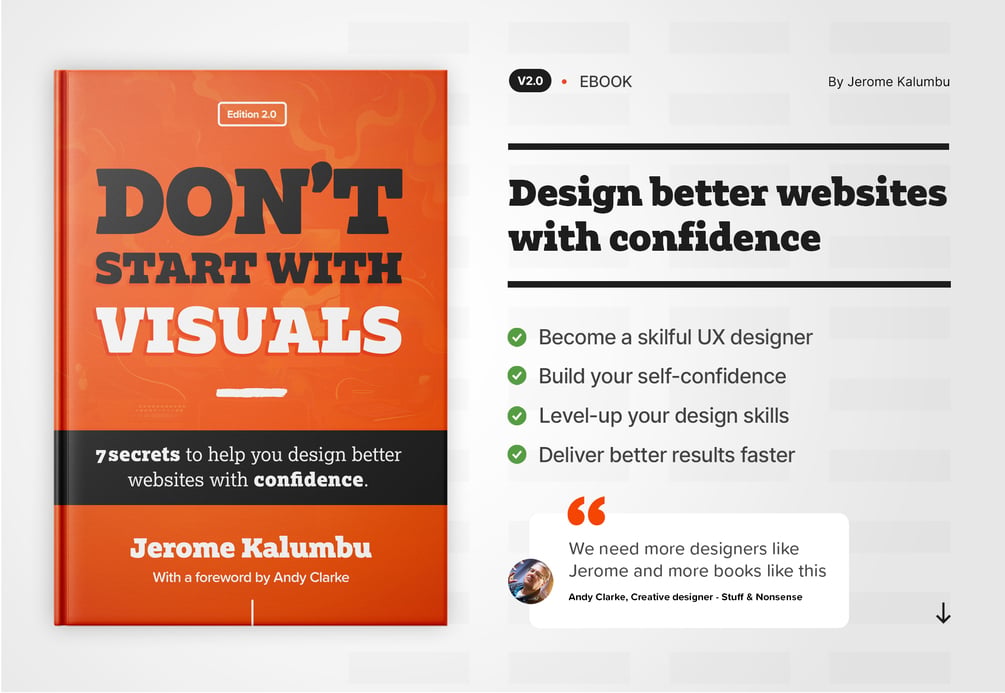Click the Edition 2.0 badge on cover
Viewport: 1005px width, 693px height.
tap(252, 114)
